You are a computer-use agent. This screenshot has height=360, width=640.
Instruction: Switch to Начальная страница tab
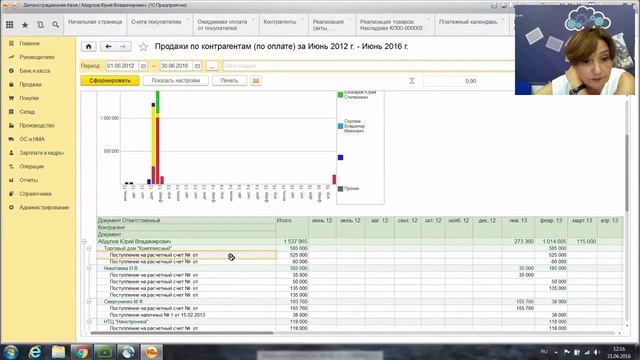pyautogui.click(x=95, y=24)
